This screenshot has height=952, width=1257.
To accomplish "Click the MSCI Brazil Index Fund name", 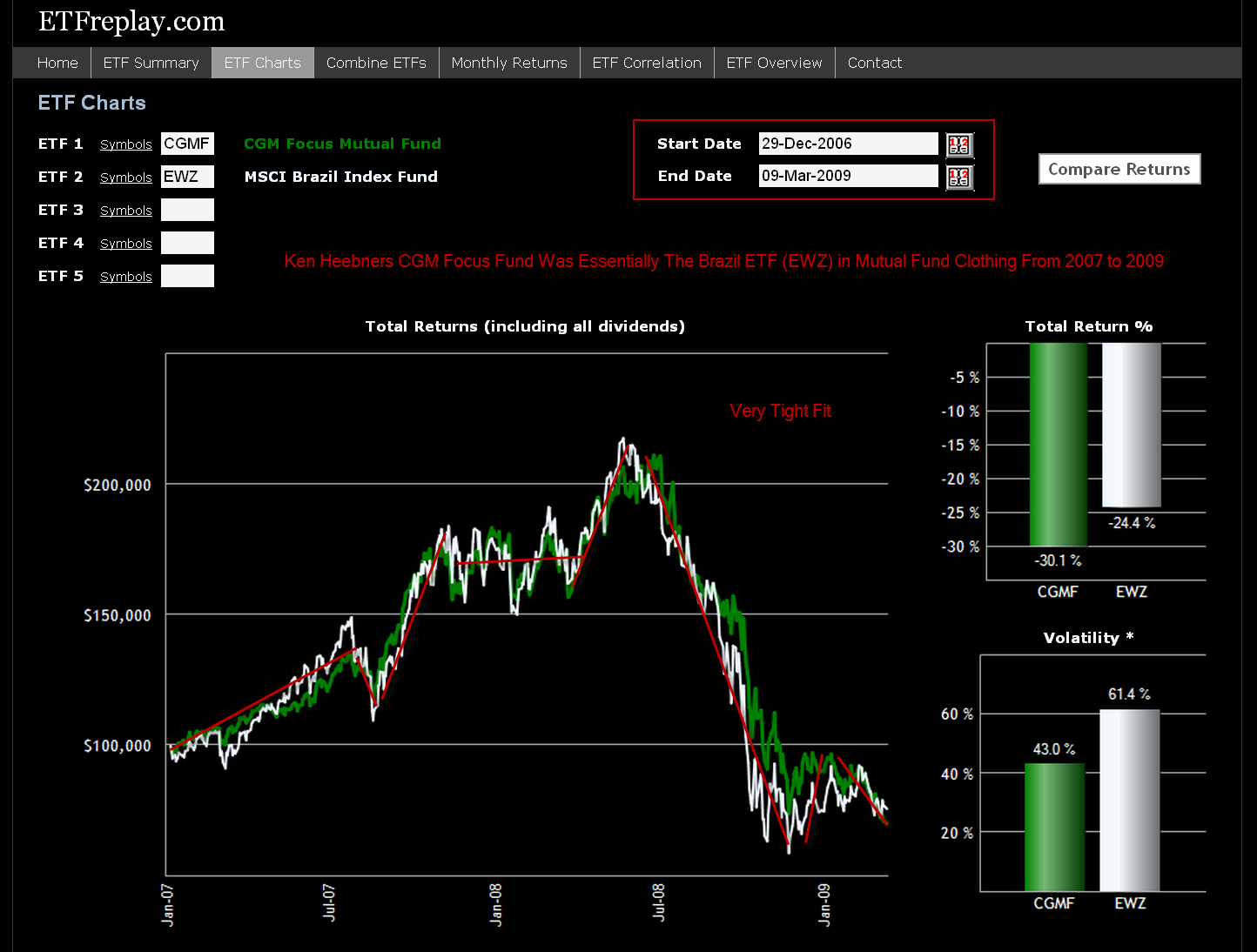I will tap(341, 177).
